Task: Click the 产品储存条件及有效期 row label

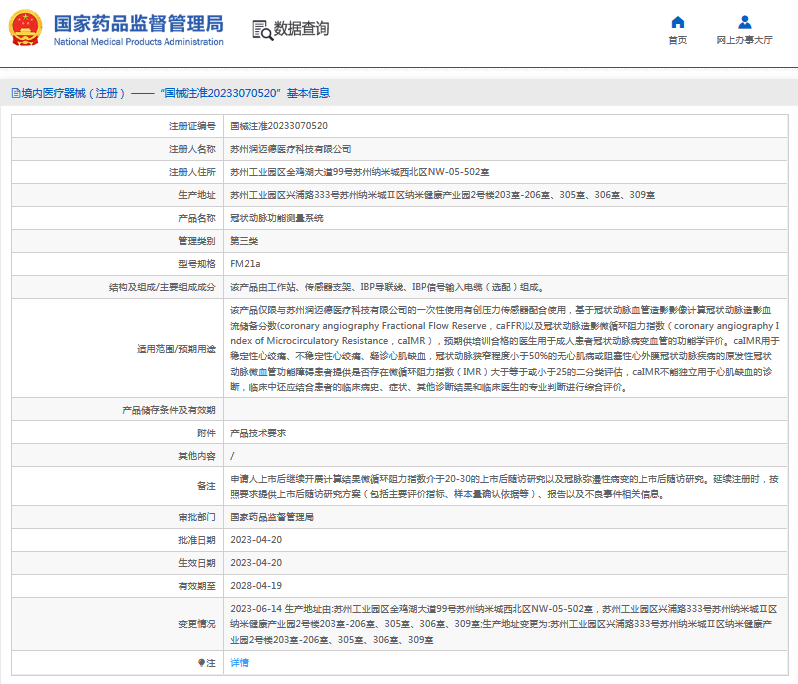Action: tap(169, 410)
